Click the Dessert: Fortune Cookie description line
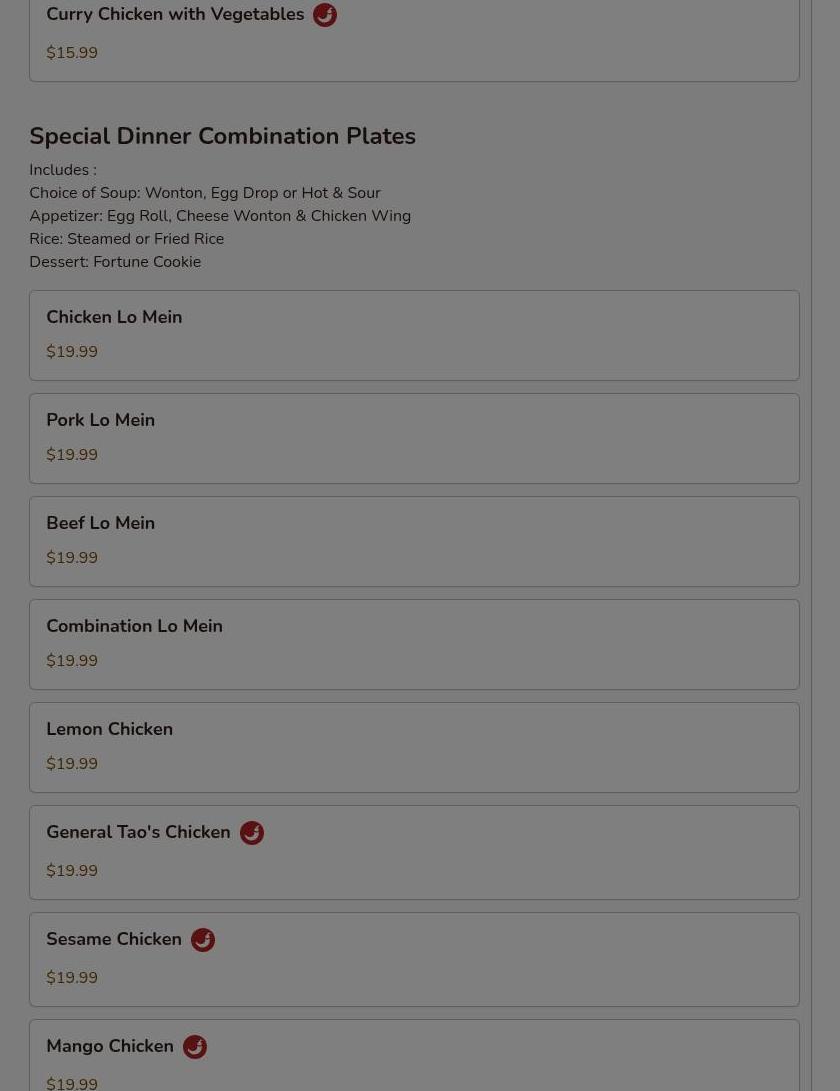 coord(115,262)
